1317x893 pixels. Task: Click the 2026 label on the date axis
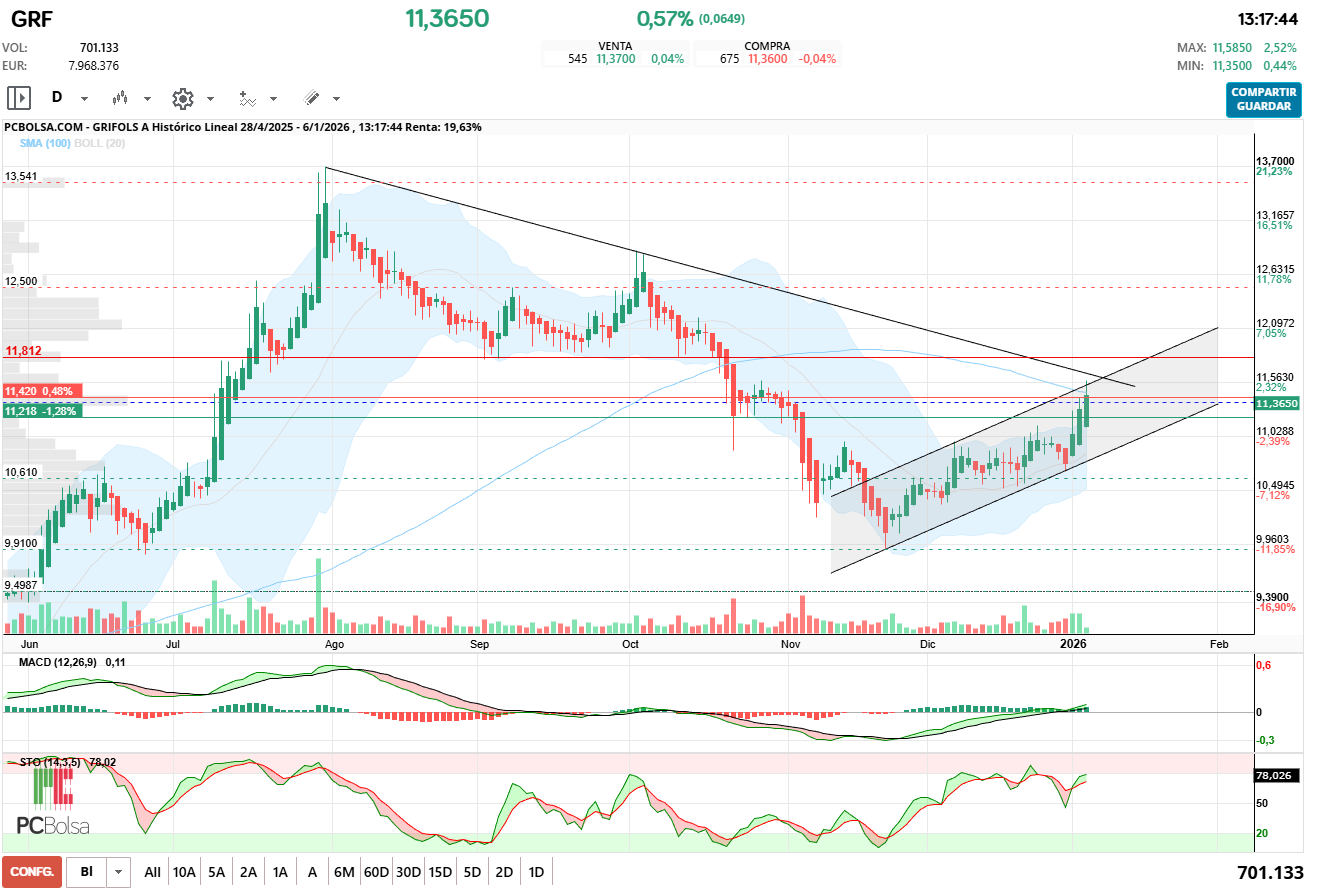pyautogui.click(x=1072, y=645)
